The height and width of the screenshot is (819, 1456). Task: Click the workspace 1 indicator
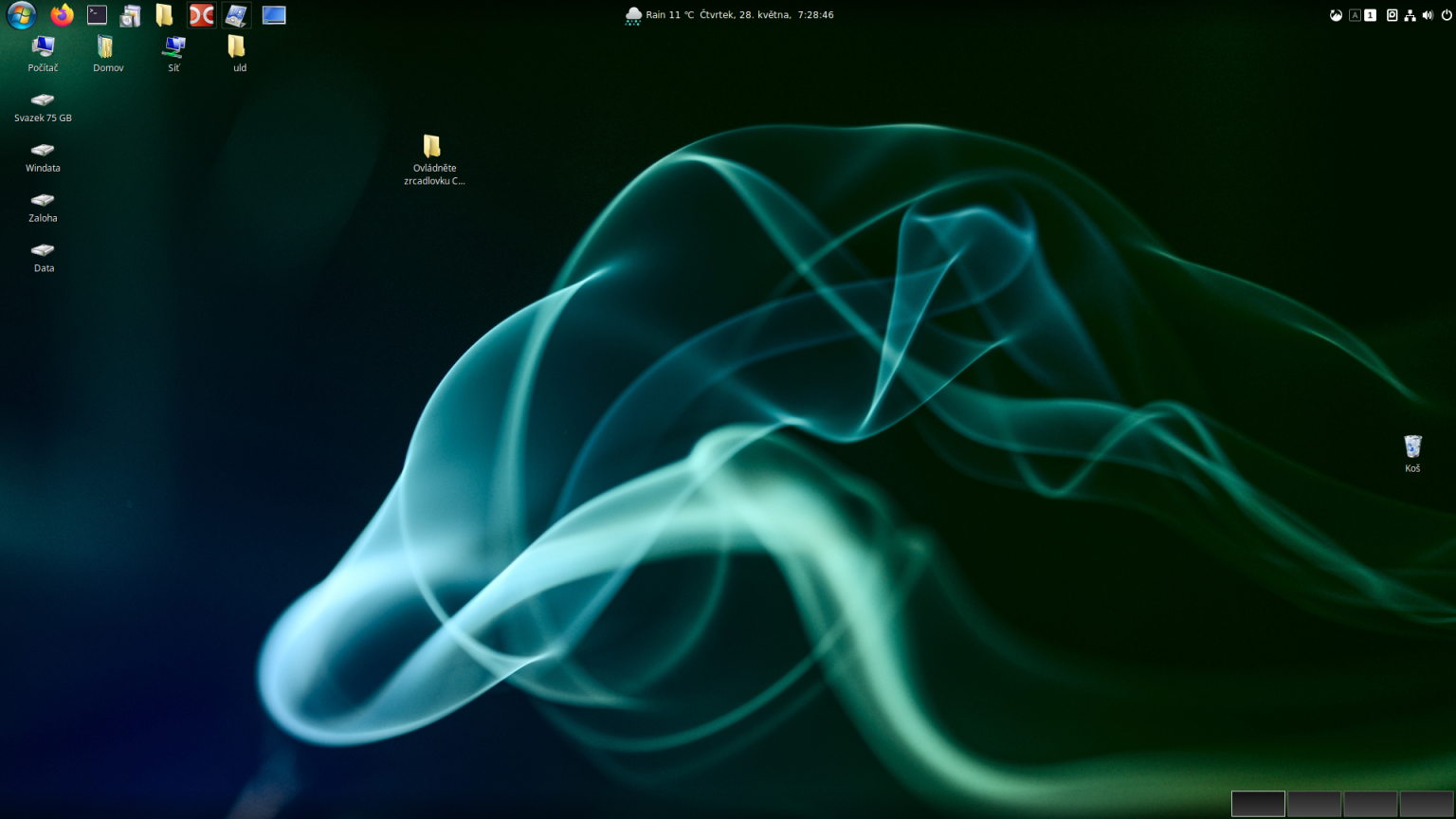point(1369,14)
